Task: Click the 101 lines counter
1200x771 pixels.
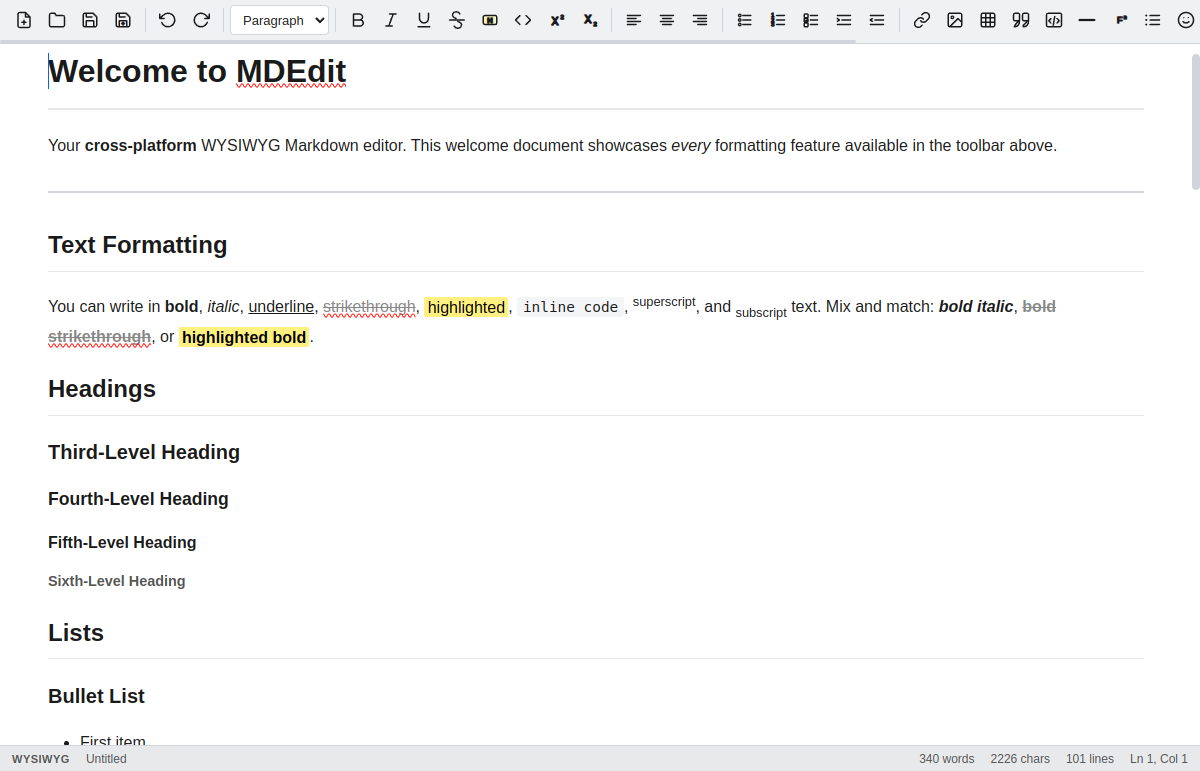Action: 1090,759
